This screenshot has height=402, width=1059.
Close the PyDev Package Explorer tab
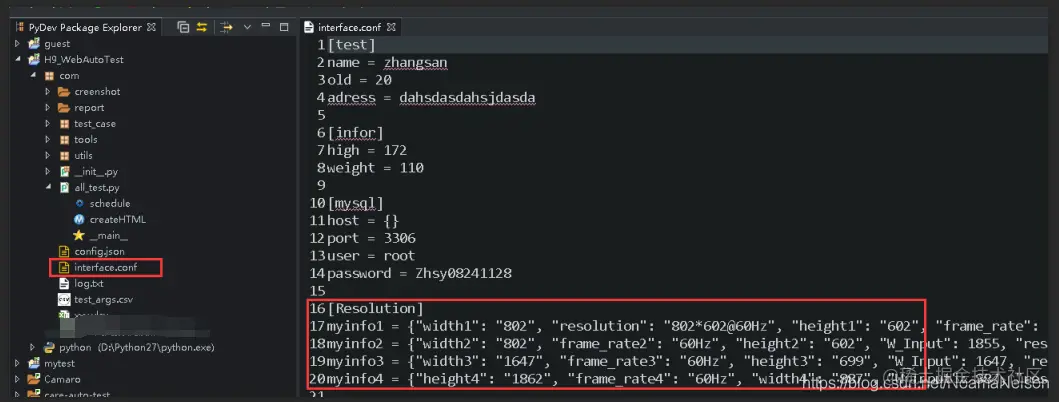pyautogui.click(x=151, y=27)
